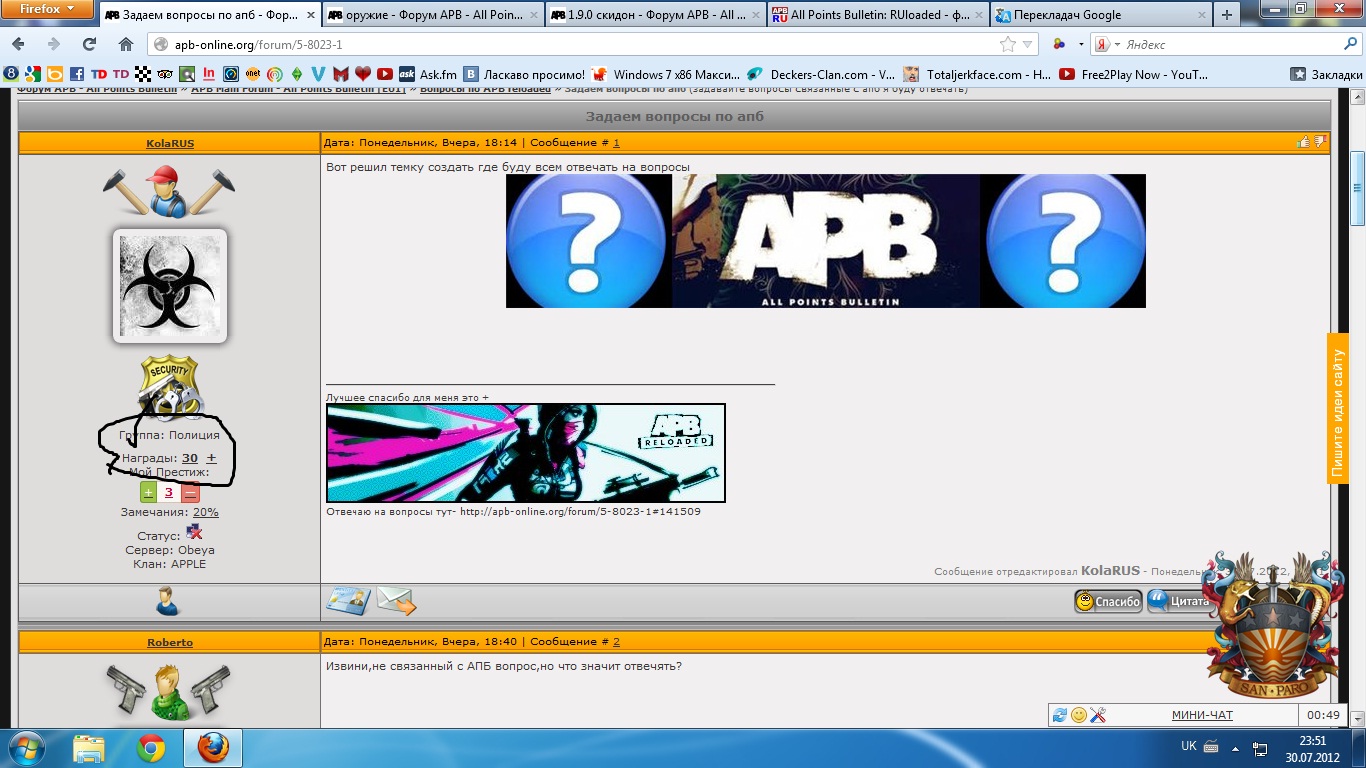The height and width of the screenshot is (768, 1366).
Task: Open the Firefox menu dropdown
Action: click(46, 9)
